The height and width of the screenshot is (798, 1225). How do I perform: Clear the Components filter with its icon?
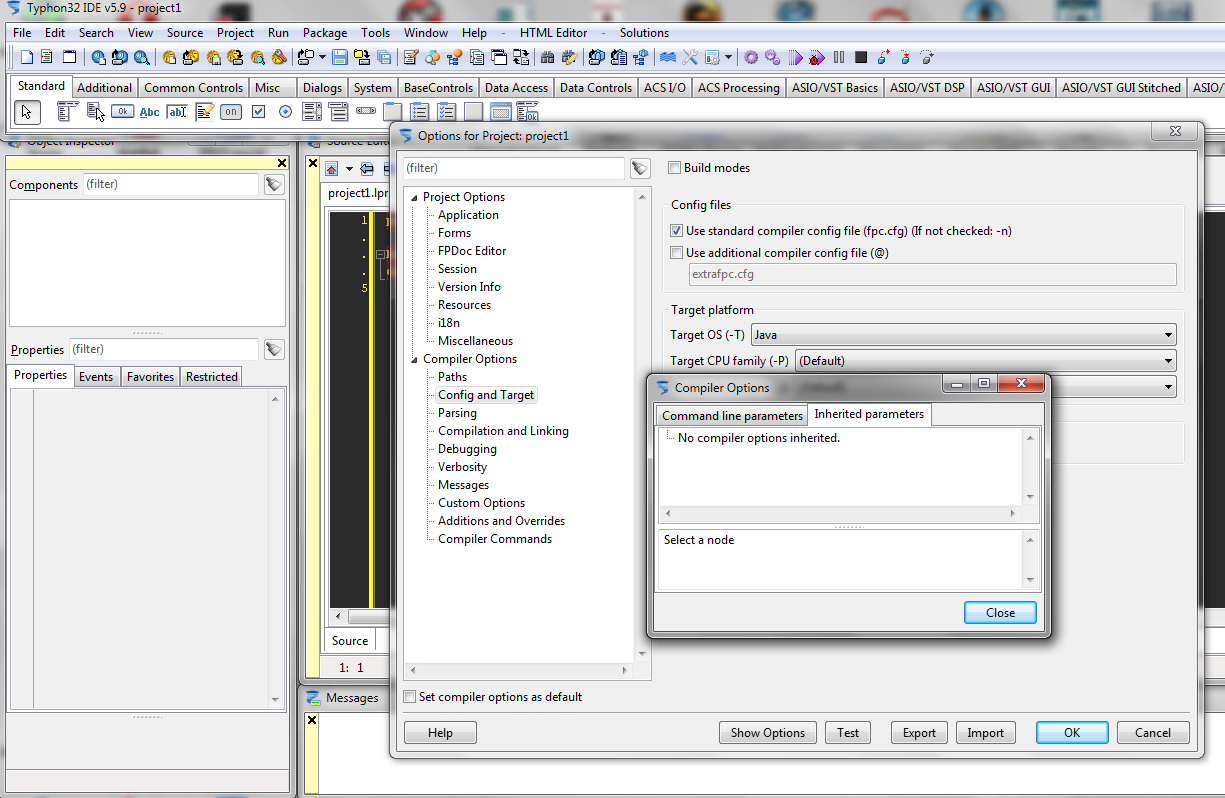(x=274, y=184)
